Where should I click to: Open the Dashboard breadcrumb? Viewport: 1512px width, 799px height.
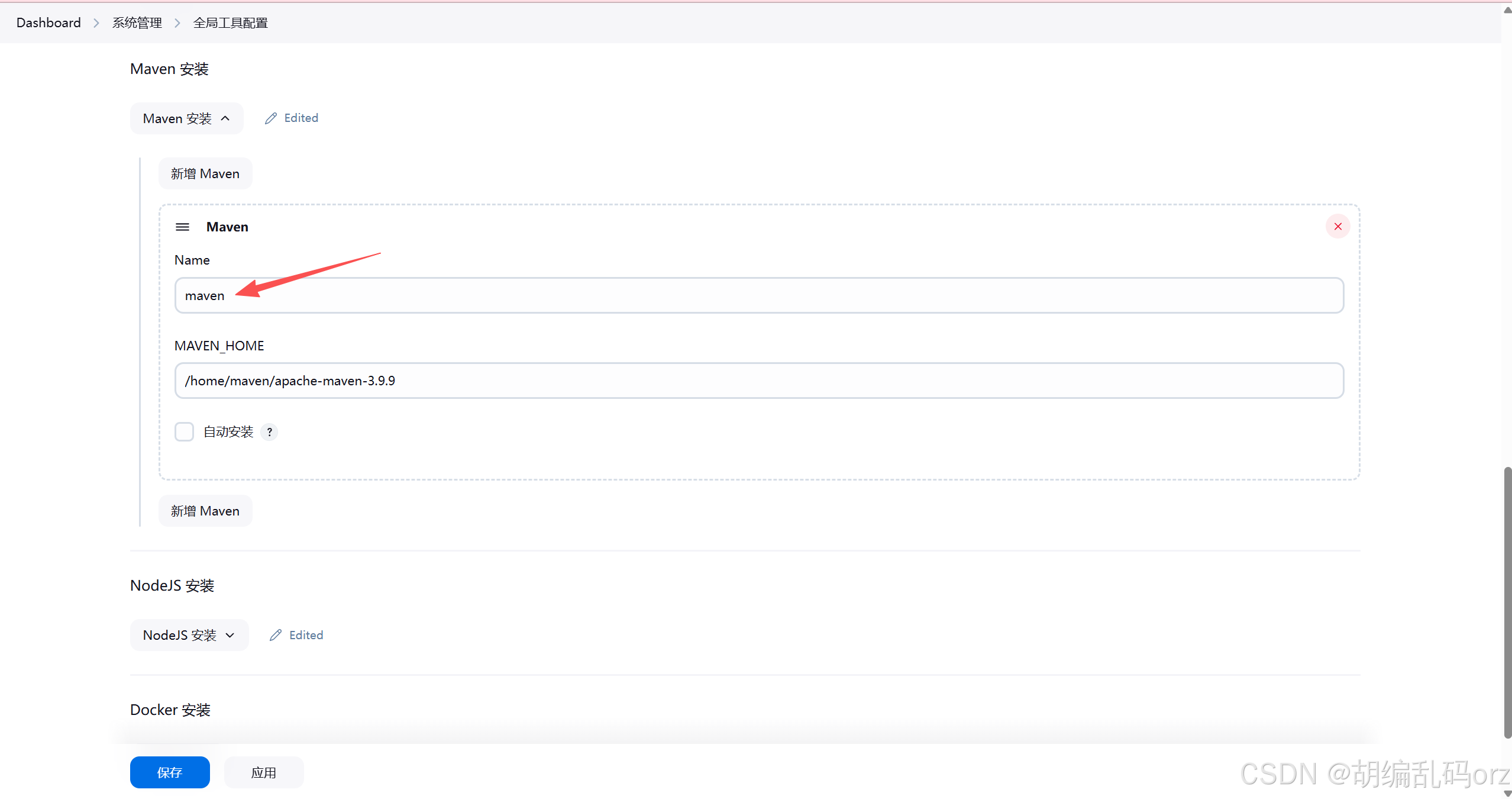49,22
